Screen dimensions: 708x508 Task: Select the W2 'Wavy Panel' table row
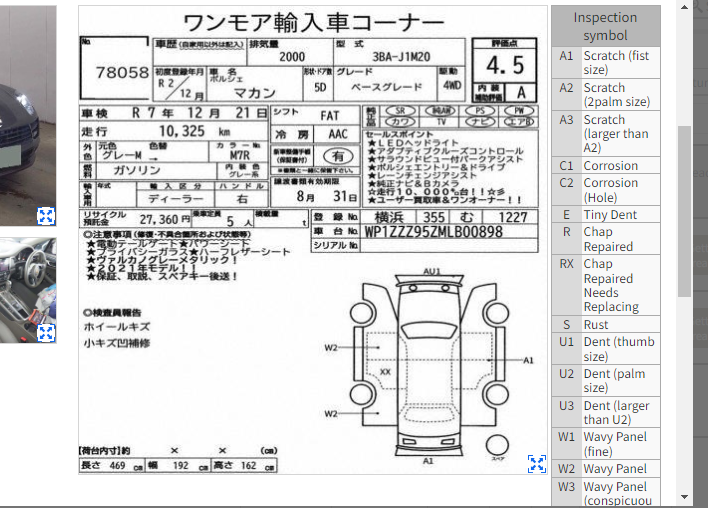coord(606,469)
